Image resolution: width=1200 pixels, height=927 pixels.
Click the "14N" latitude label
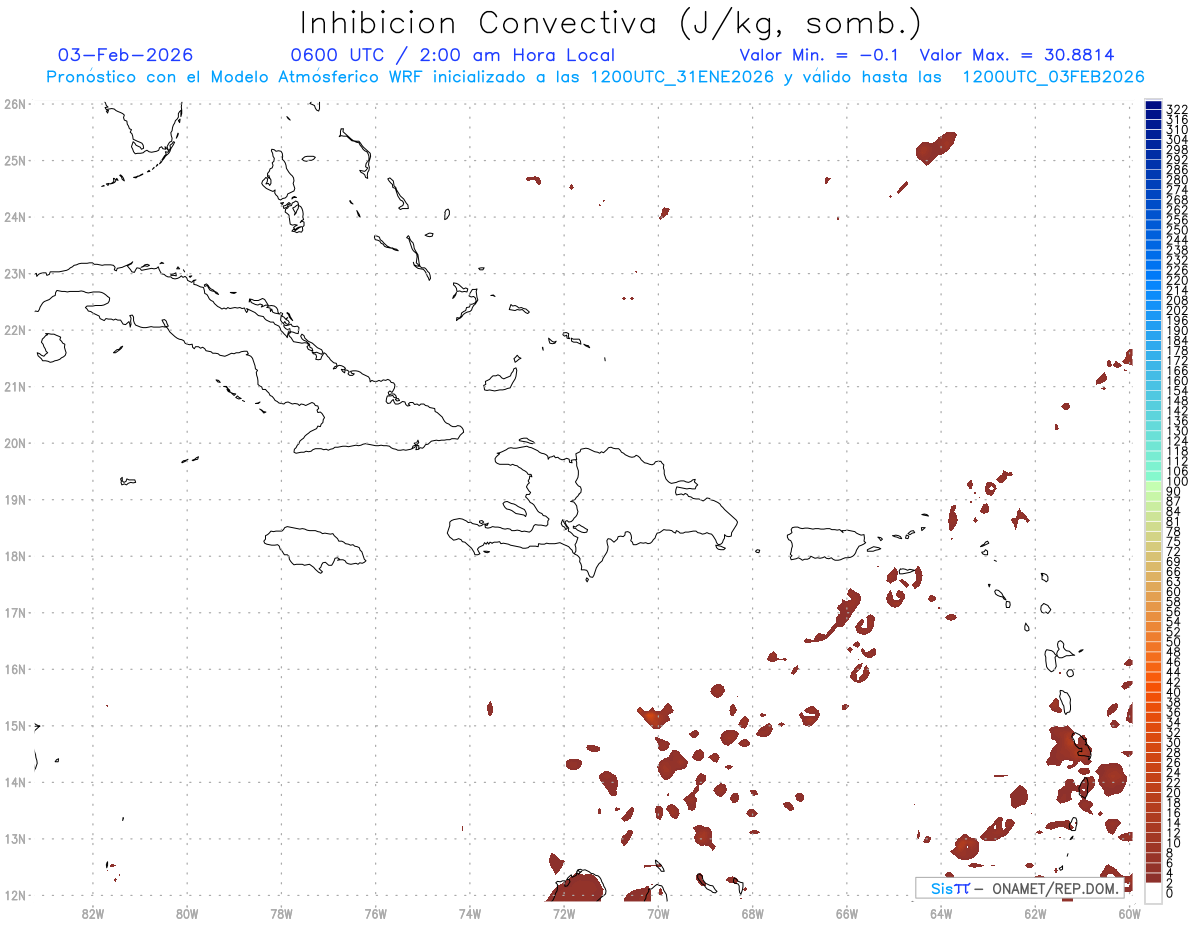[x=14, y=782]
